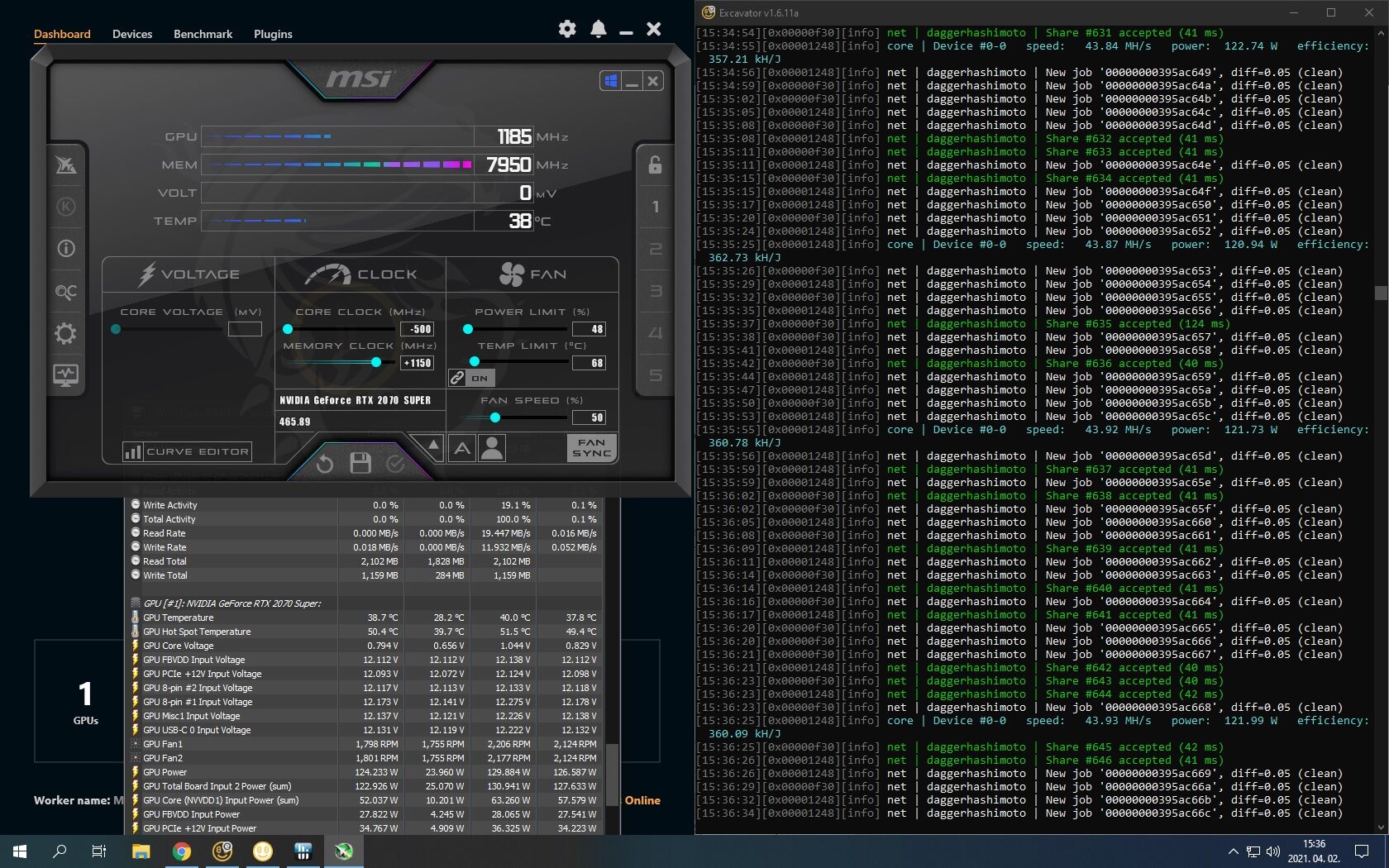Image resolution: width=1389 pixels, height=868 pixels.
Task: Apply Afterburner settings with checkmark icon
Action: click(395, 464)
